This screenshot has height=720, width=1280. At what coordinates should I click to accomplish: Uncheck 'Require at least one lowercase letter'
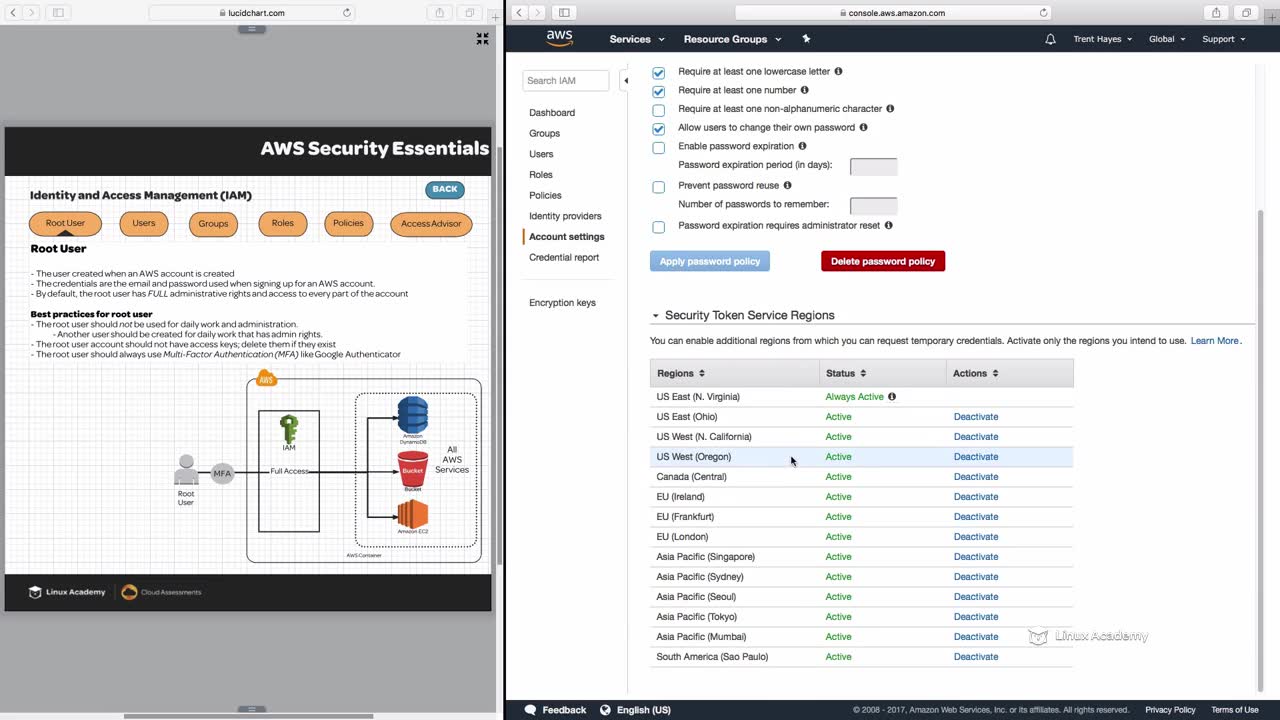(x=658, y=73)
